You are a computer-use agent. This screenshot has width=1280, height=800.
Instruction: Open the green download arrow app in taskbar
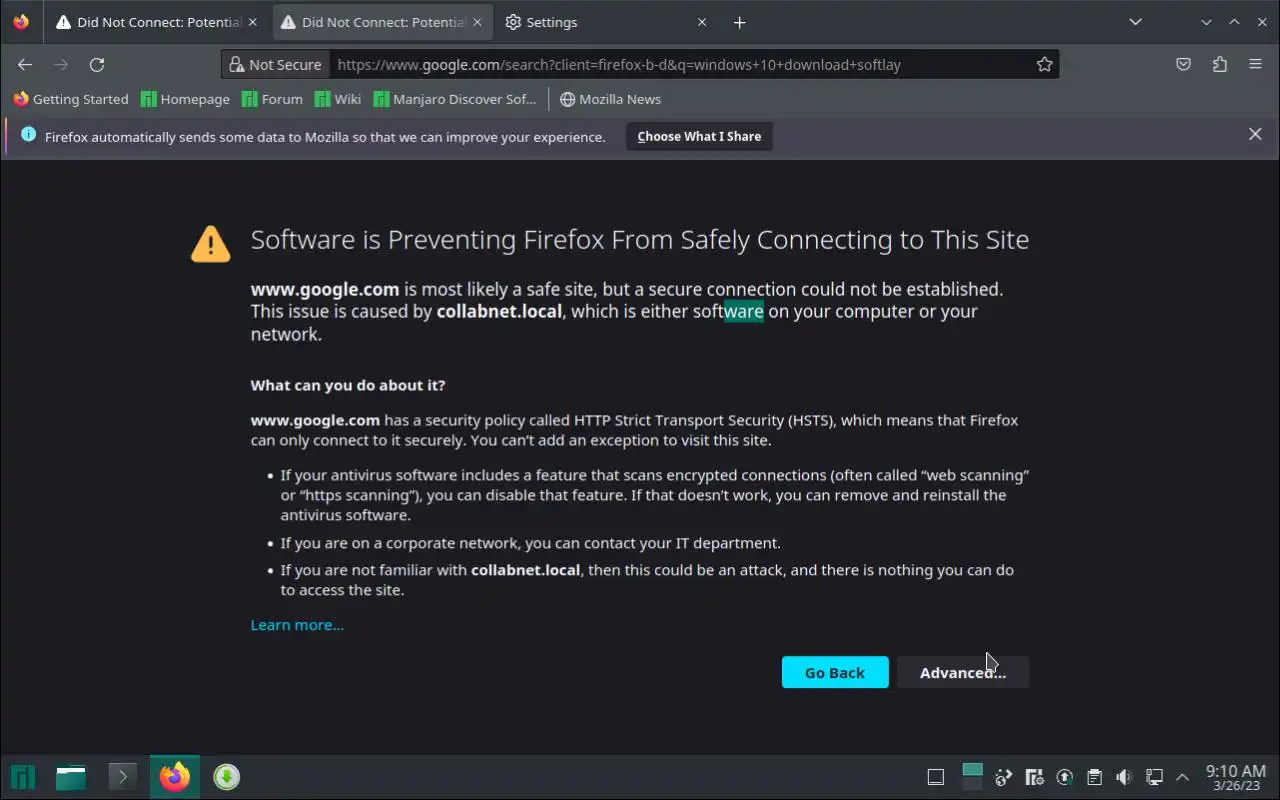[x=226, y=777]
